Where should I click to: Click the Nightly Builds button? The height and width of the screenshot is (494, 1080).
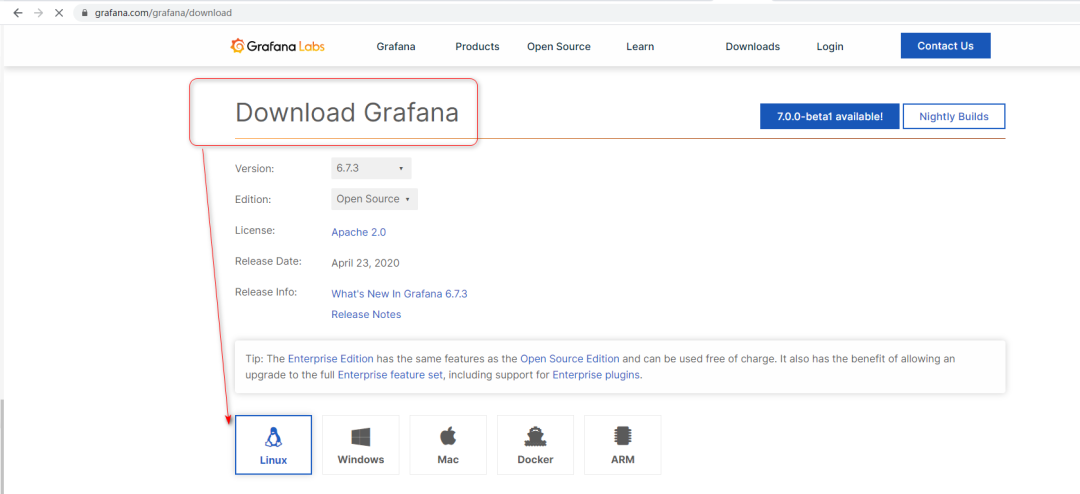954,116
